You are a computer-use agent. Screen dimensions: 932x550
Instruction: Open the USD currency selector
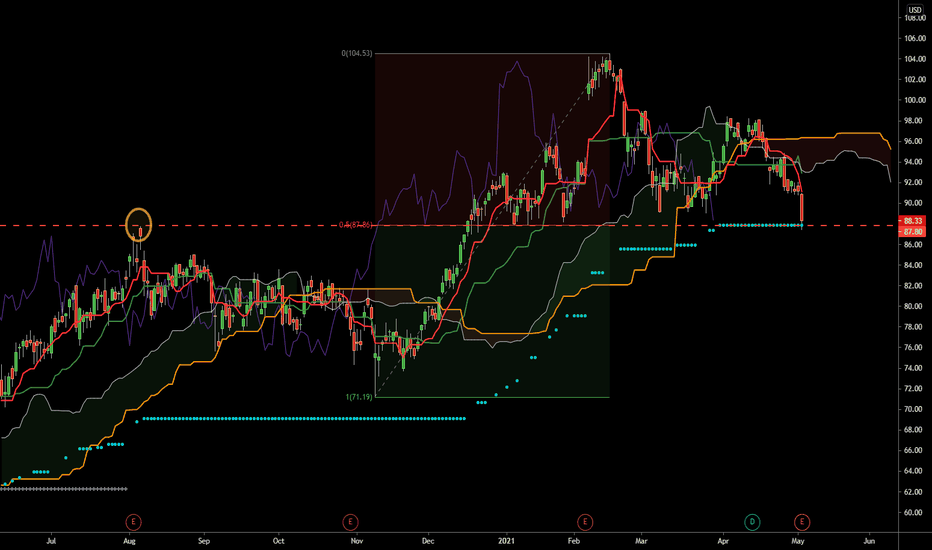coord(914,10)
